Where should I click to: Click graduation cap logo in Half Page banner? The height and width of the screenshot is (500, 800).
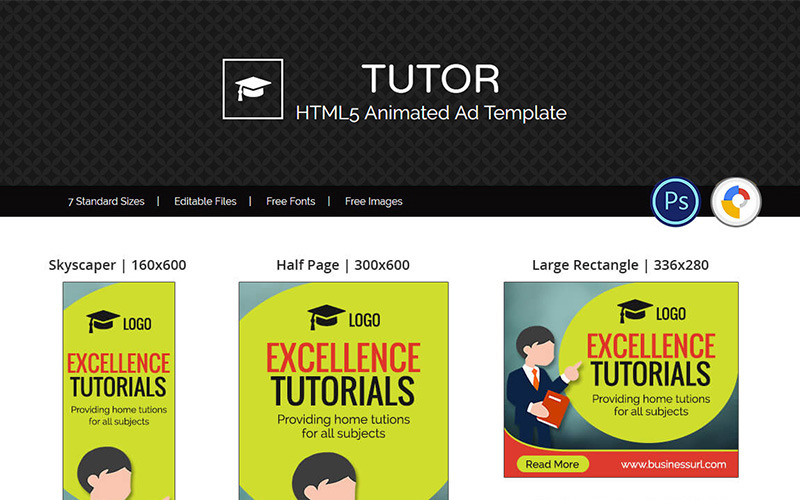click(327, 317)
